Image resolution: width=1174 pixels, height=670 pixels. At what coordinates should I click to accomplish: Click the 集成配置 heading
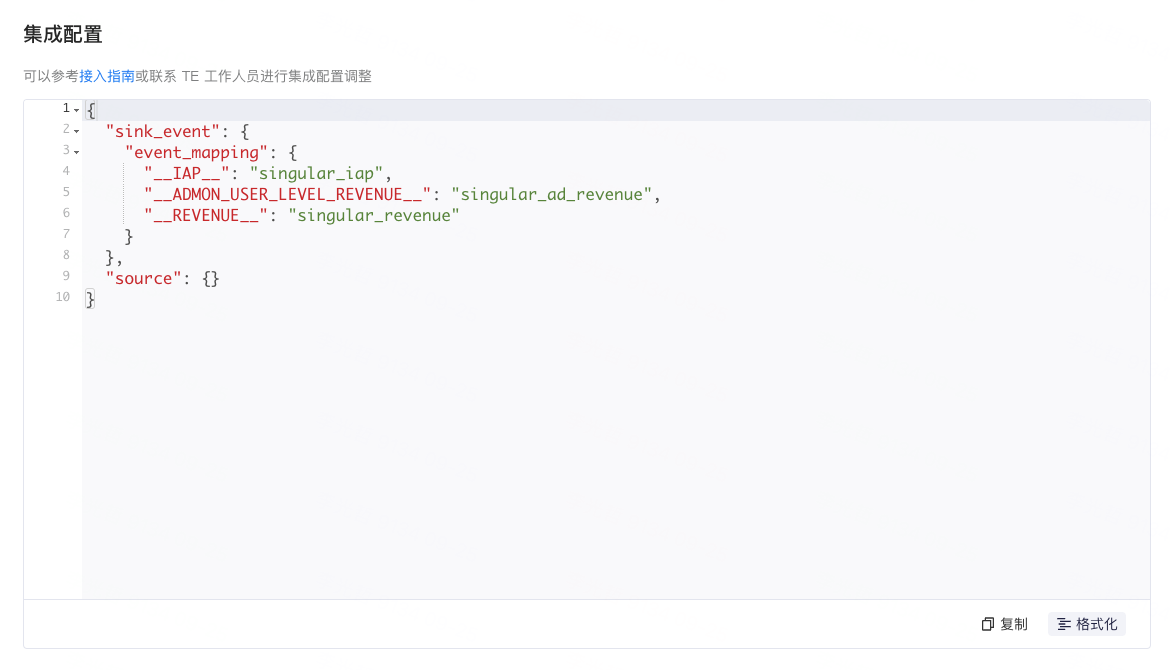click(x=63, y=34)
